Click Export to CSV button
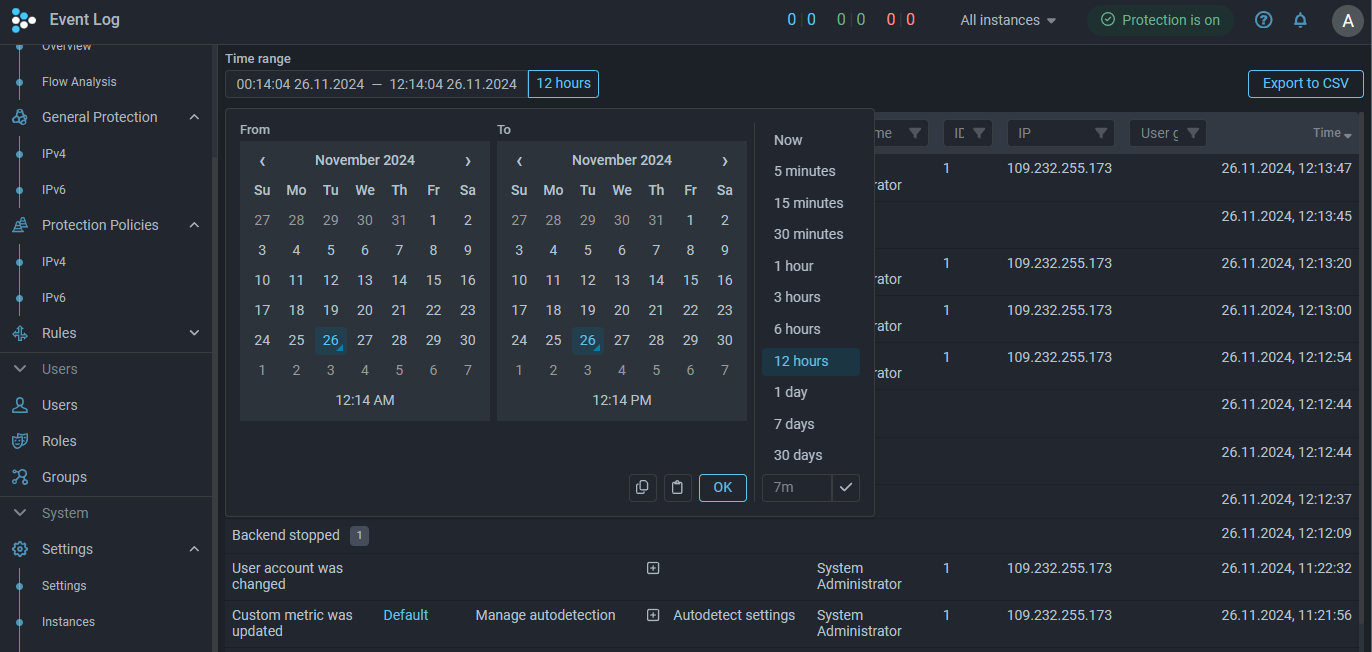 [1305, 84]
